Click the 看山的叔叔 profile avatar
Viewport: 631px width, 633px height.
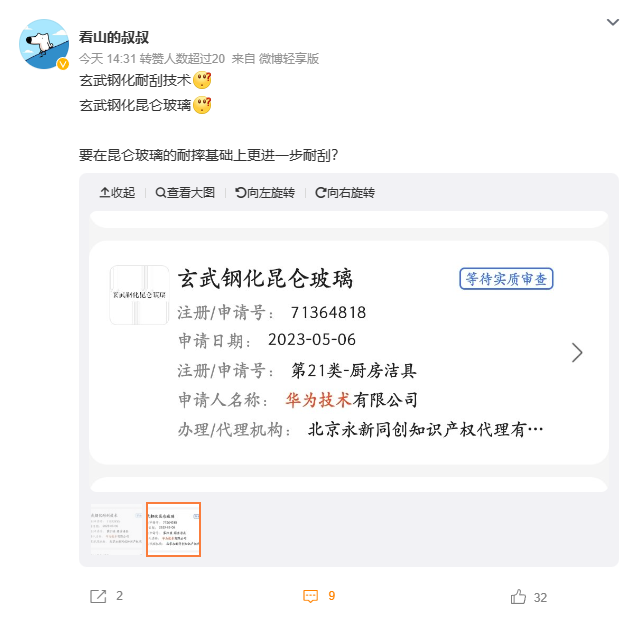(44, 44)
